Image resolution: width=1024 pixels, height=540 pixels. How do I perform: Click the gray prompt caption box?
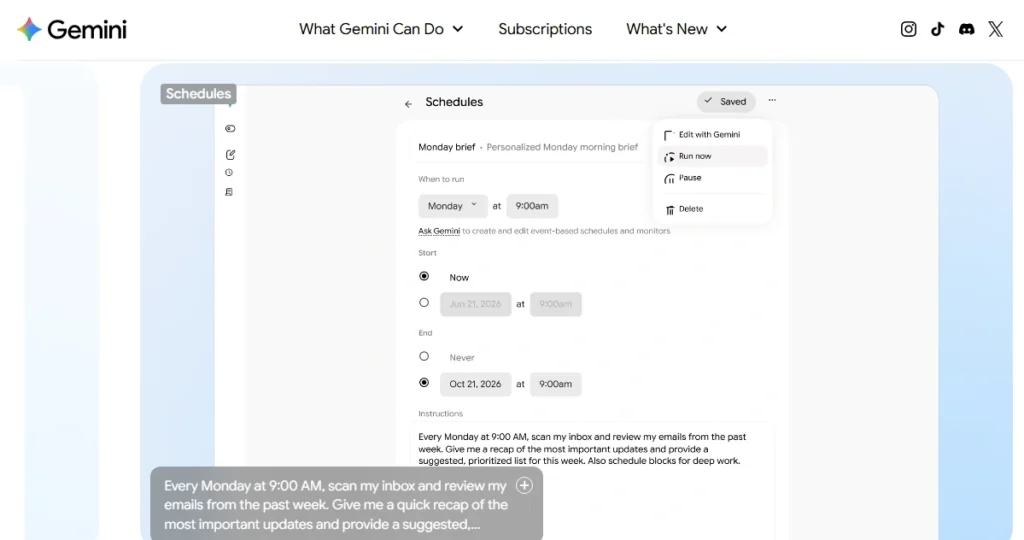click(346, 503)
